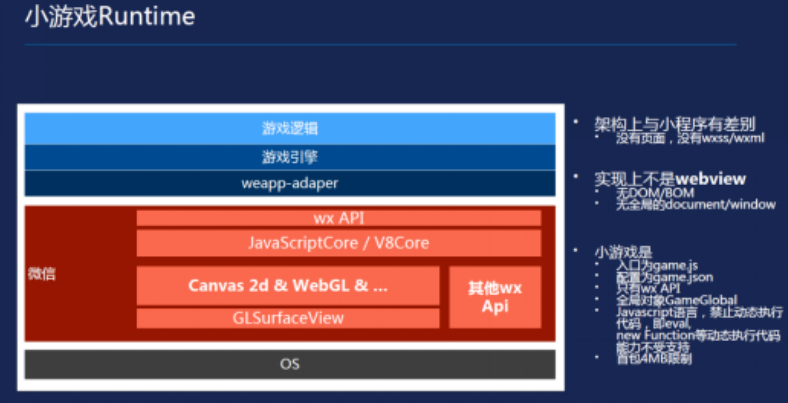Click the line new Function等动态执行代码

click(x=698, y=335)
